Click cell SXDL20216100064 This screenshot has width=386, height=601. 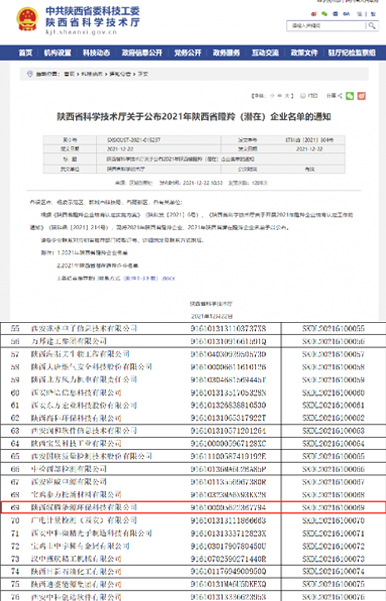coord(333,443)
